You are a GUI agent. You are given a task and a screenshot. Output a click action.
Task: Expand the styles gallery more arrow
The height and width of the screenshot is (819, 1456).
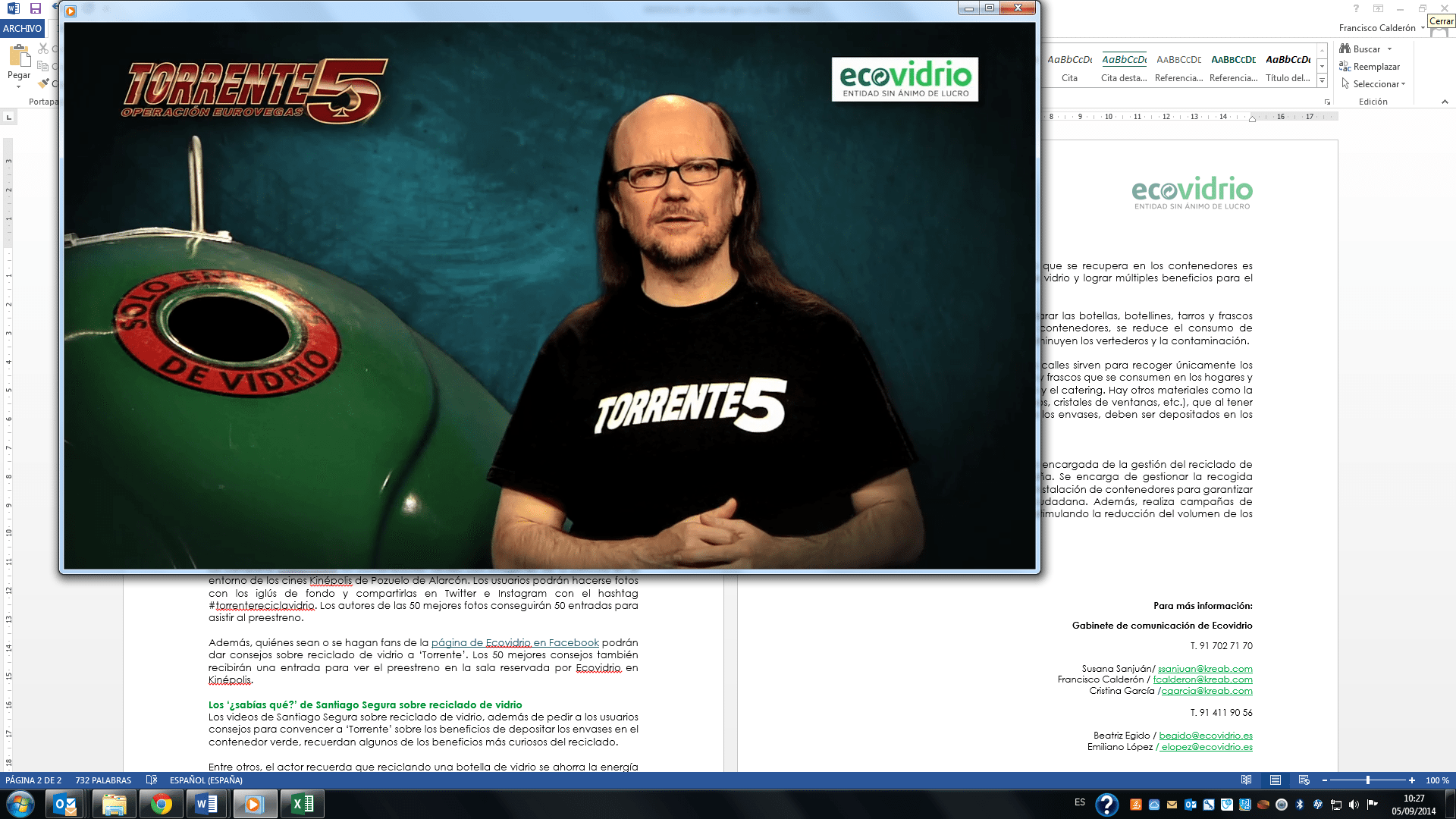tap(1322, 81)
